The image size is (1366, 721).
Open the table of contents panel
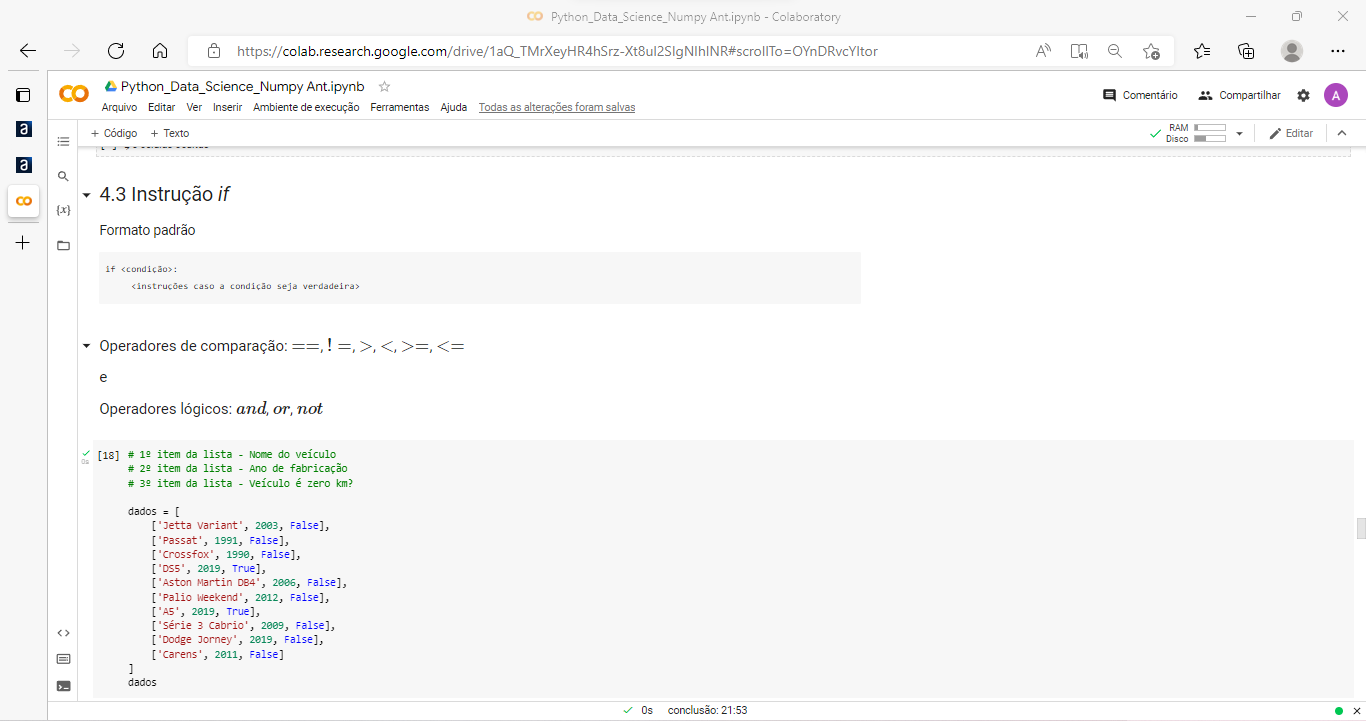click(x=64, y=141)
